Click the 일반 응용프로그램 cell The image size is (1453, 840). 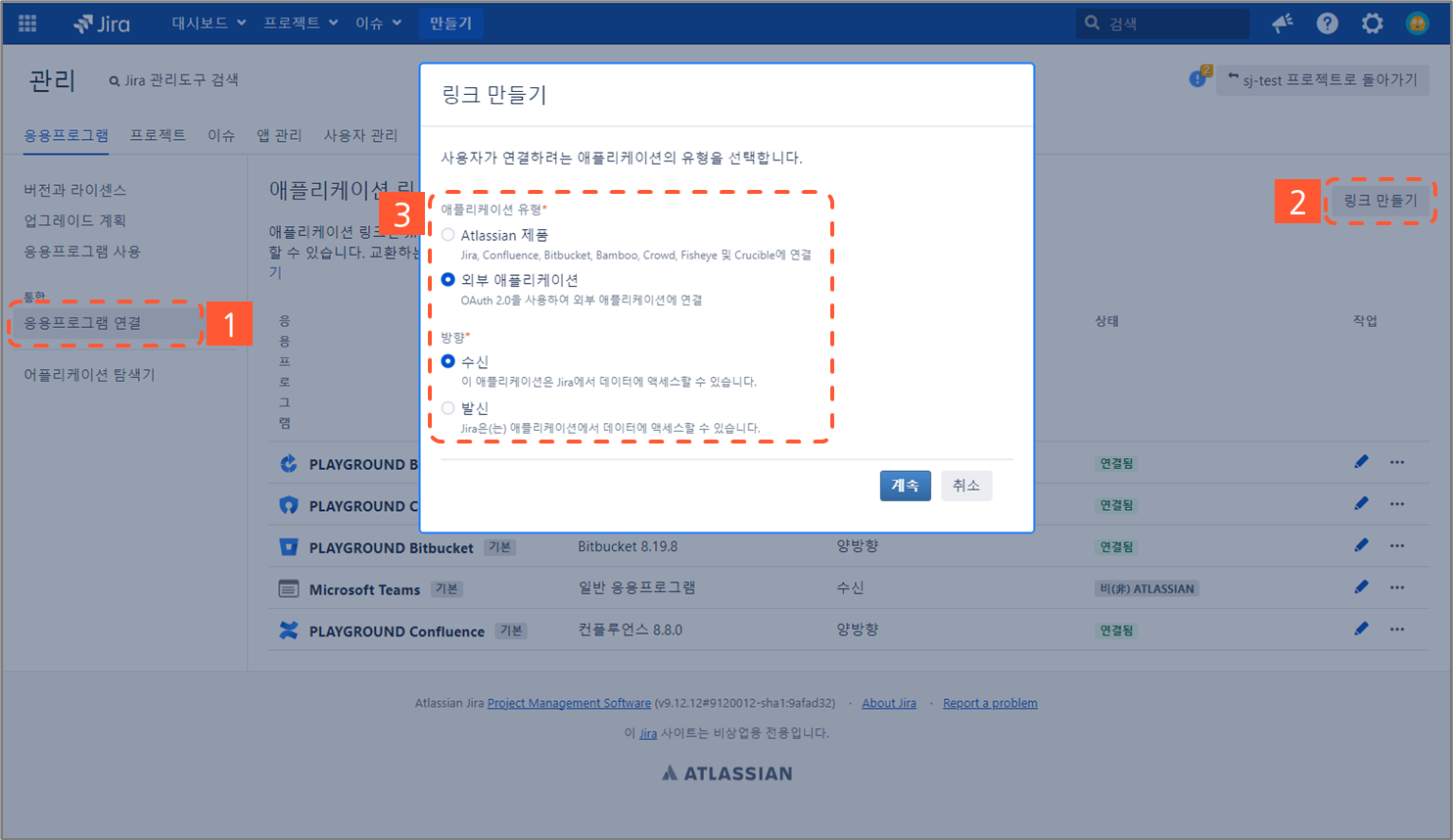(636, 587)
